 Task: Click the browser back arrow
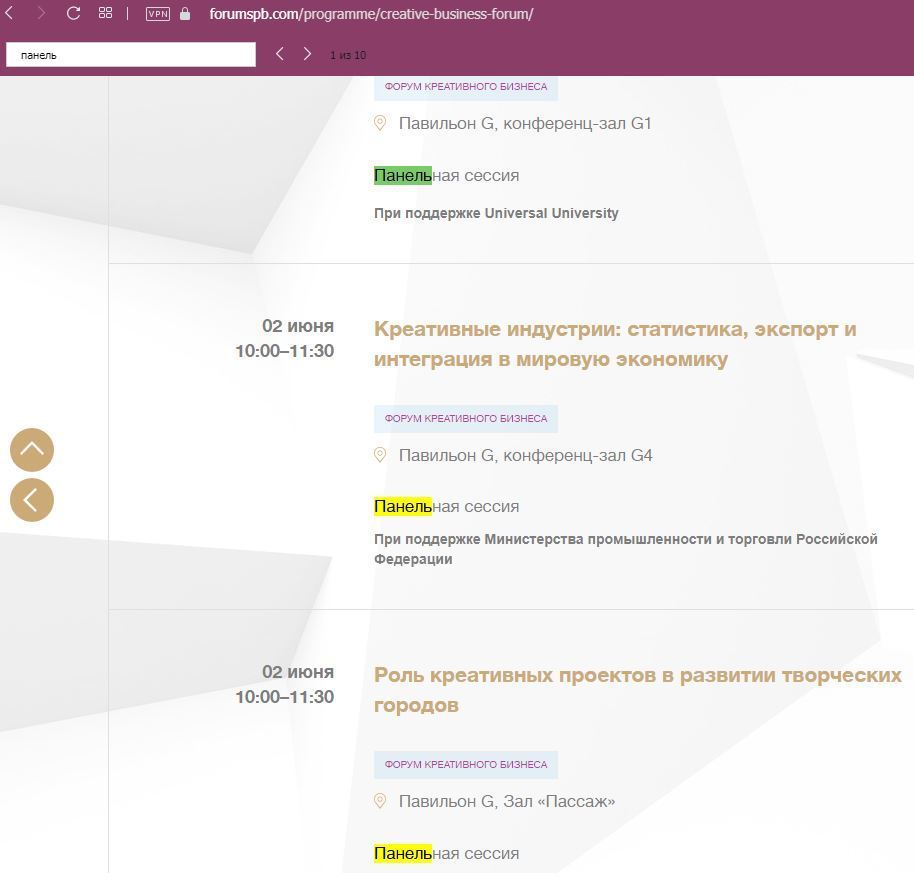pyautogui.click(x=10, y=14)
